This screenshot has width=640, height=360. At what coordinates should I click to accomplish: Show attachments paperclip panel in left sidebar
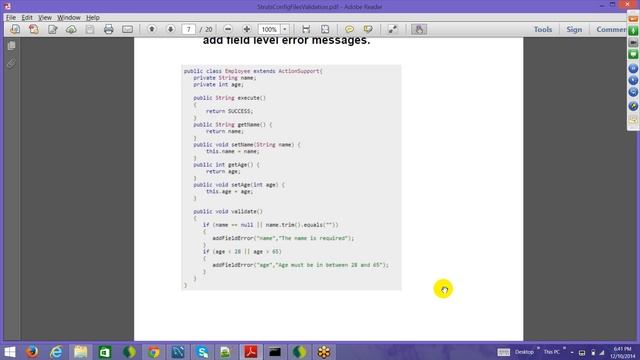(11, 63)
